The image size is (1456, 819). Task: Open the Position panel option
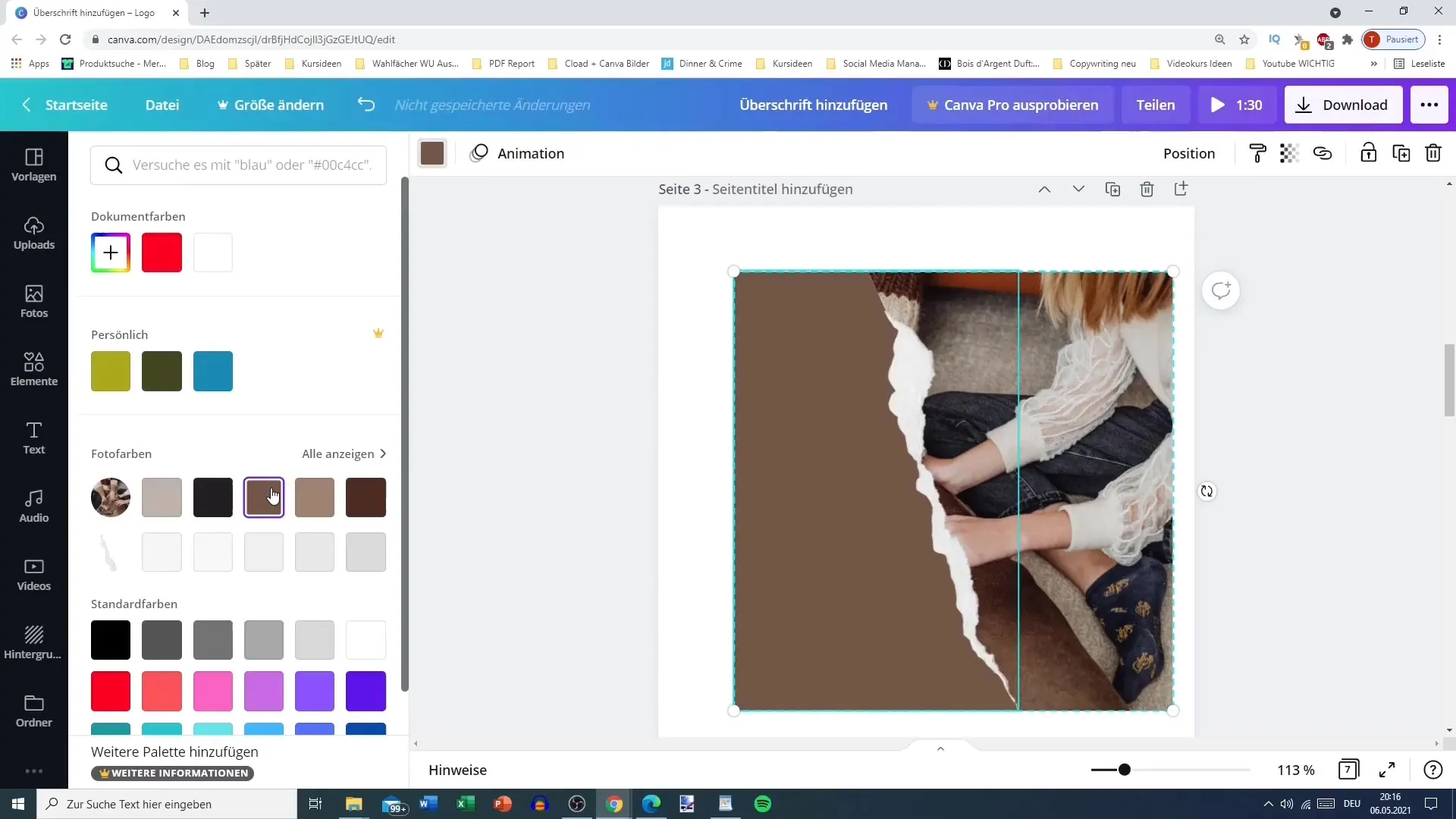[x=1189, y=153]
